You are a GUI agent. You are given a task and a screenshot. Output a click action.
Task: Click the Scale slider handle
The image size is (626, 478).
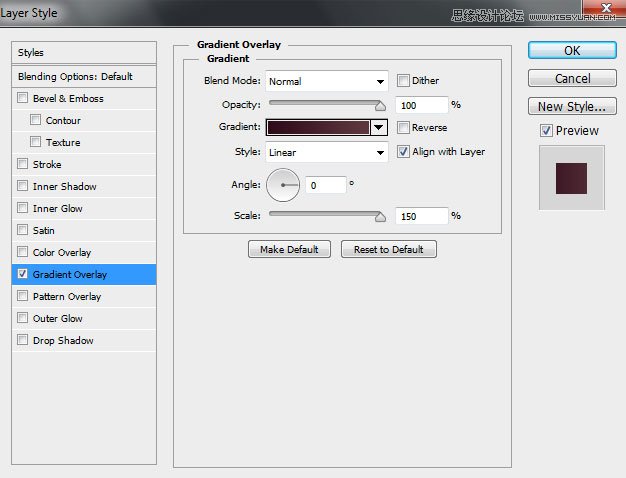380,217
